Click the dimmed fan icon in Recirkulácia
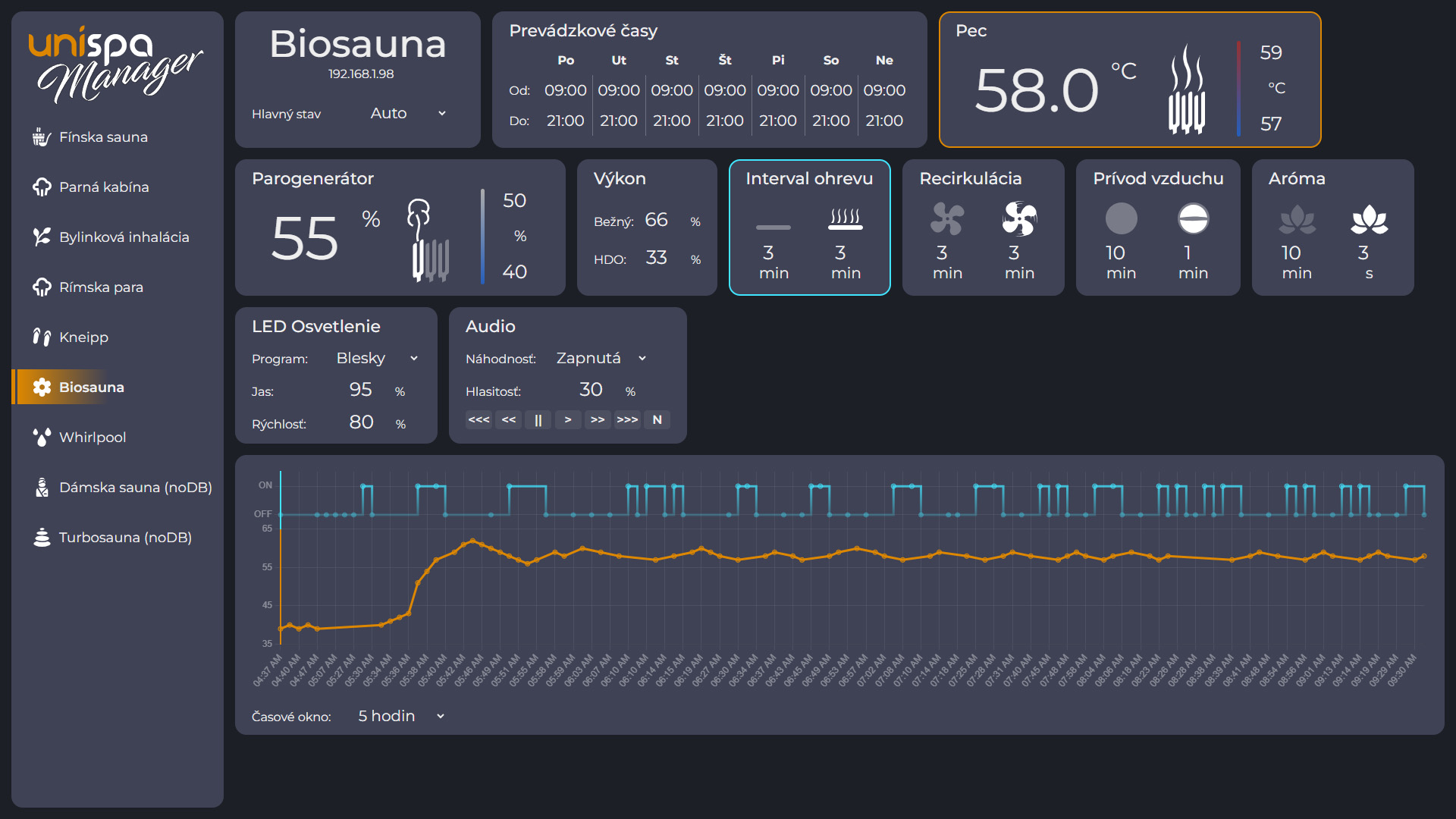The height and width of the screenshot is (819, 1456). tap(947, 219)
